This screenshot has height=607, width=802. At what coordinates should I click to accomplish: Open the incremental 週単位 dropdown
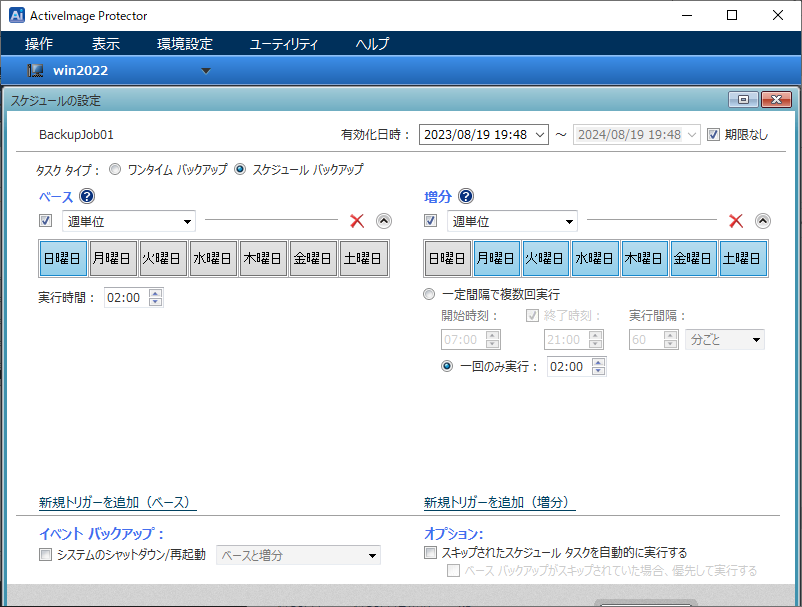513,221
